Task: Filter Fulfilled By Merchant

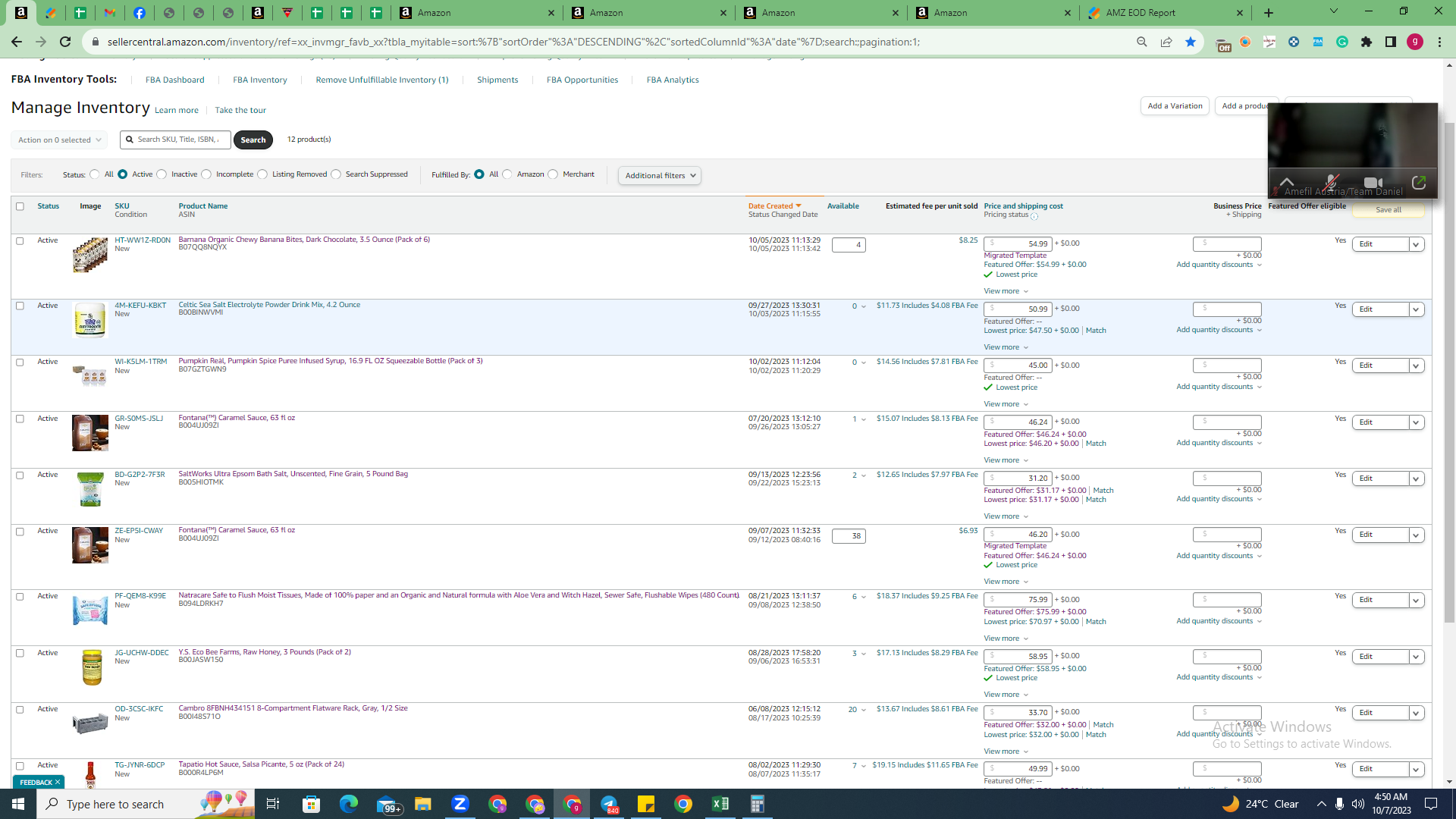Action: pos(553,174)
